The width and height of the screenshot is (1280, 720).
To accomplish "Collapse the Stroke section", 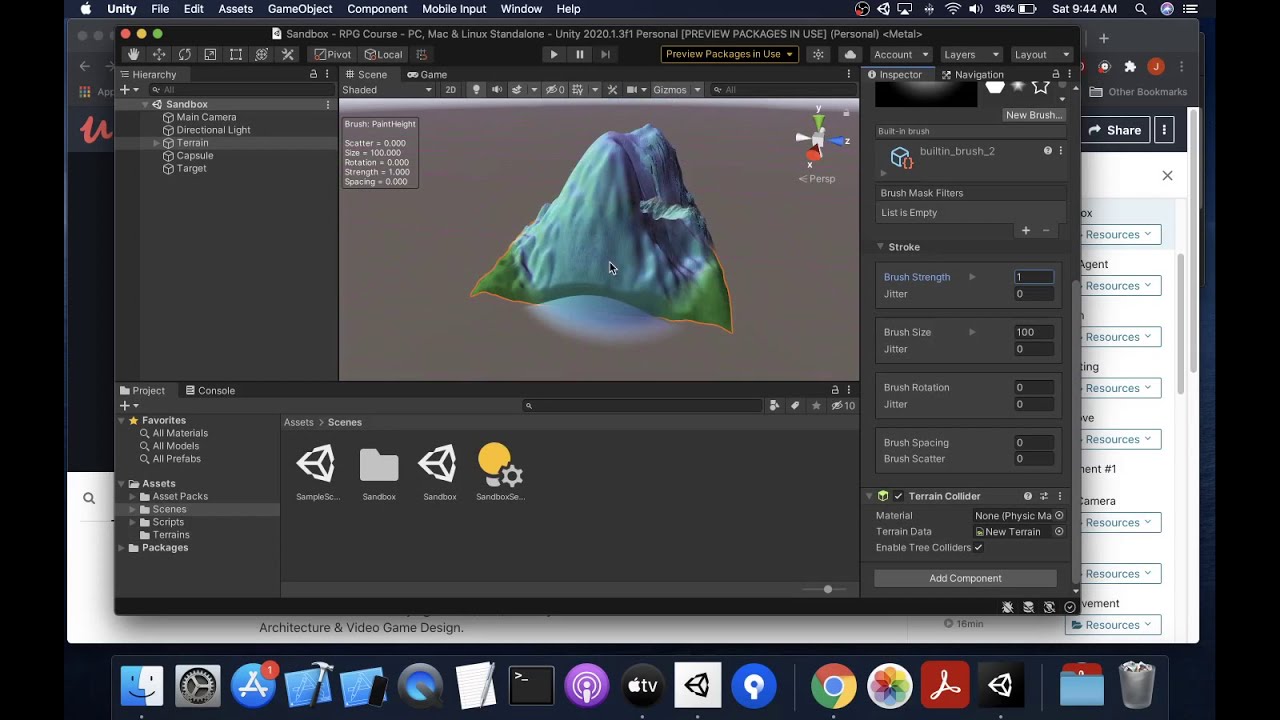I will tap(881, 247).
